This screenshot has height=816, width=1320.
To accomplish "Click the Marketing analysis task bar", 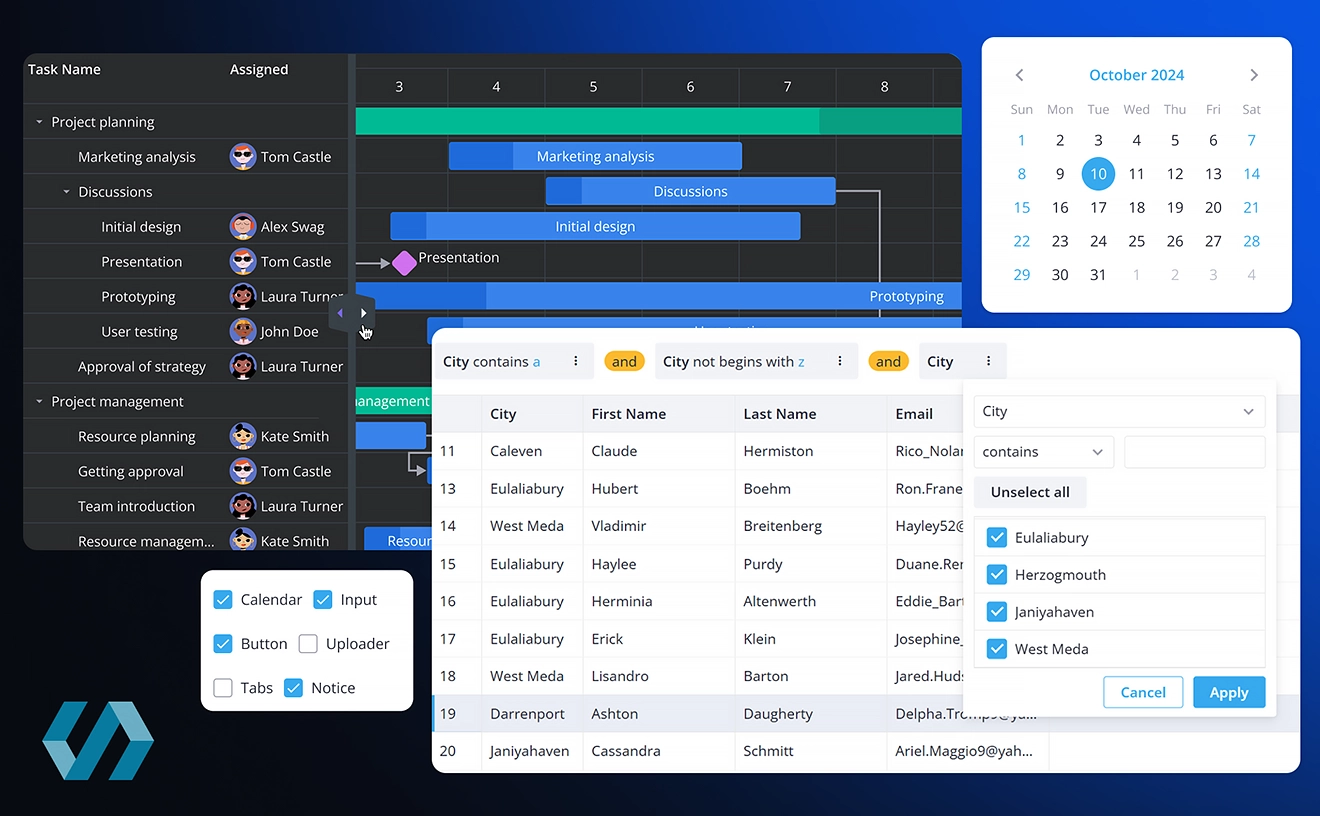I will [x=595, y=156].
